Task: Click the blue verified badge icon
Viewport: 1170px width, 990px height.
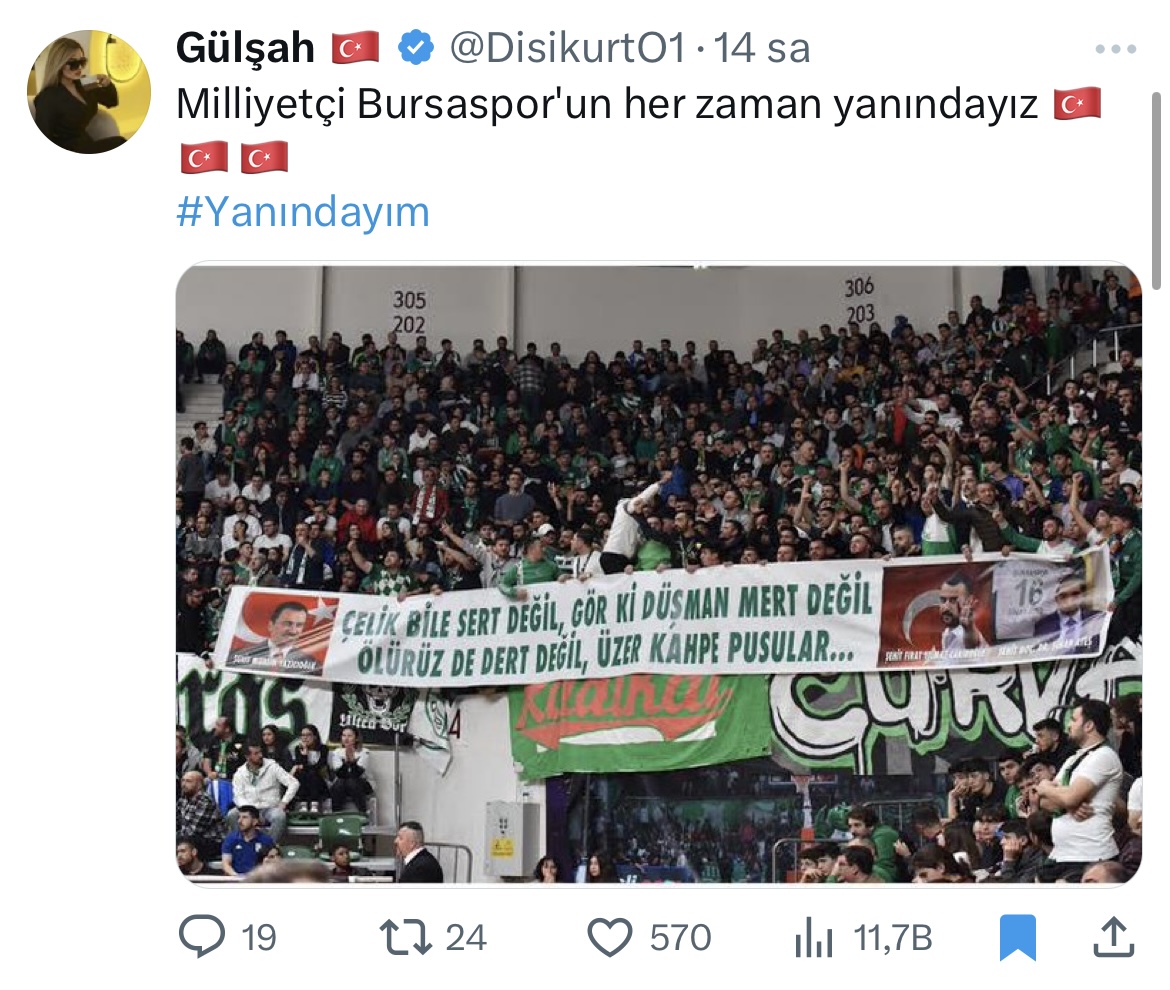Action: 416,48
